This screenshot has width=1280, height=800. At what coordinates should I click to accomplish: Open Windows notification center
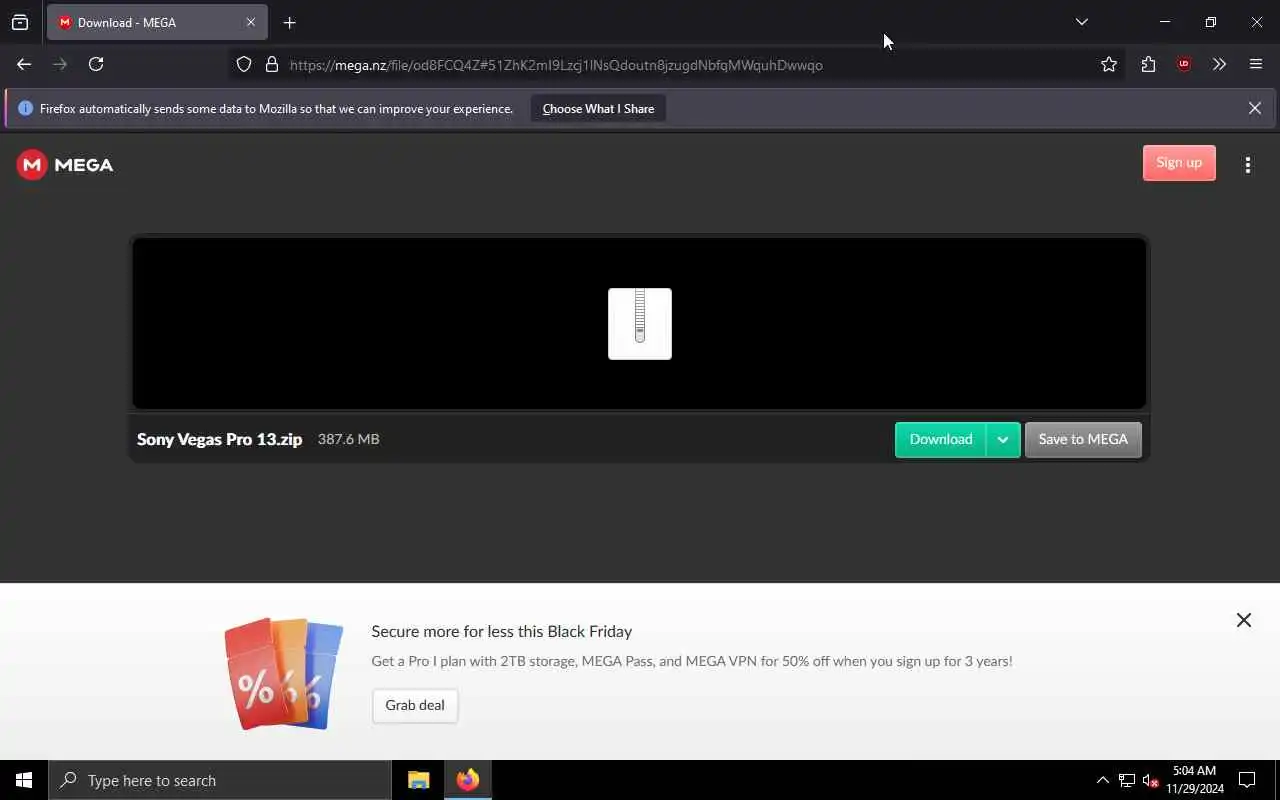coord(1247,780)
